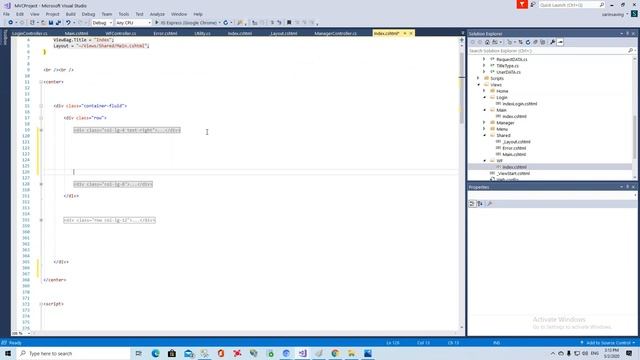
Task: Open Windows Start menu
Action: click(x=8, y=353)
